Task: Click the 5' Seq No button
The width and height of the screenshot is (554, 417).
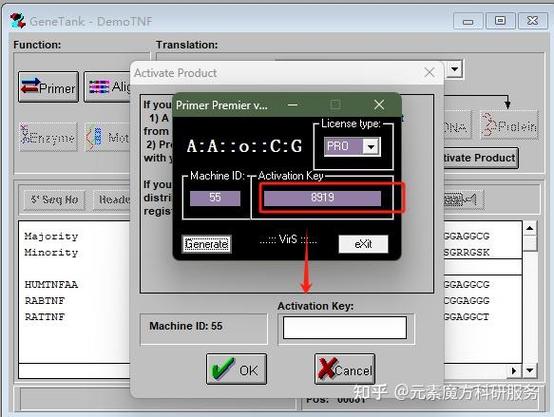Action: point(54,200)
